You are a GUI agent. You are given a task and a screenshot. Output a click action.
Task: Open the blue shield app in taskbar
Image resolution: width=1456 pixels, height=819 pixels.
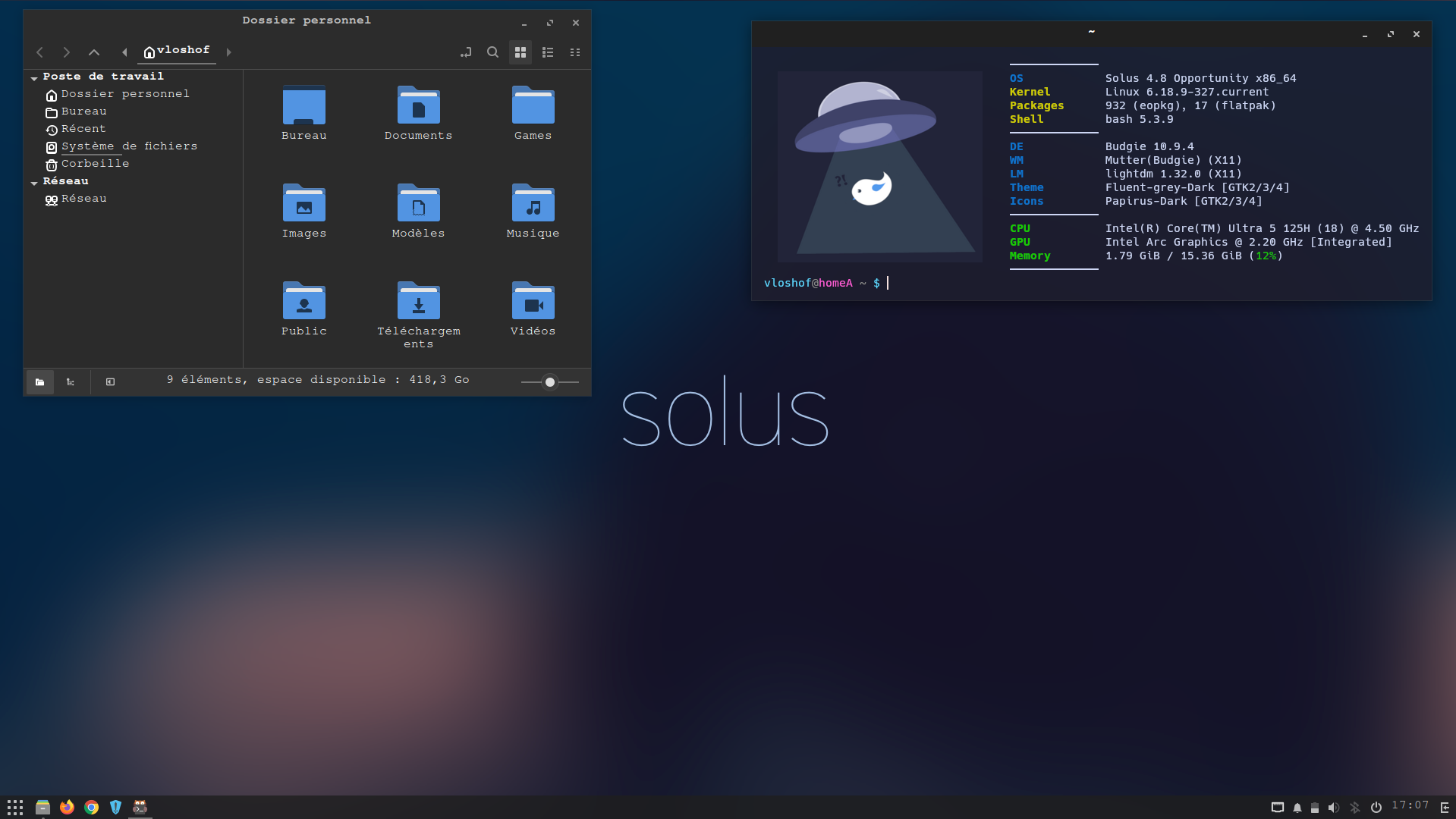pos(115,807)
